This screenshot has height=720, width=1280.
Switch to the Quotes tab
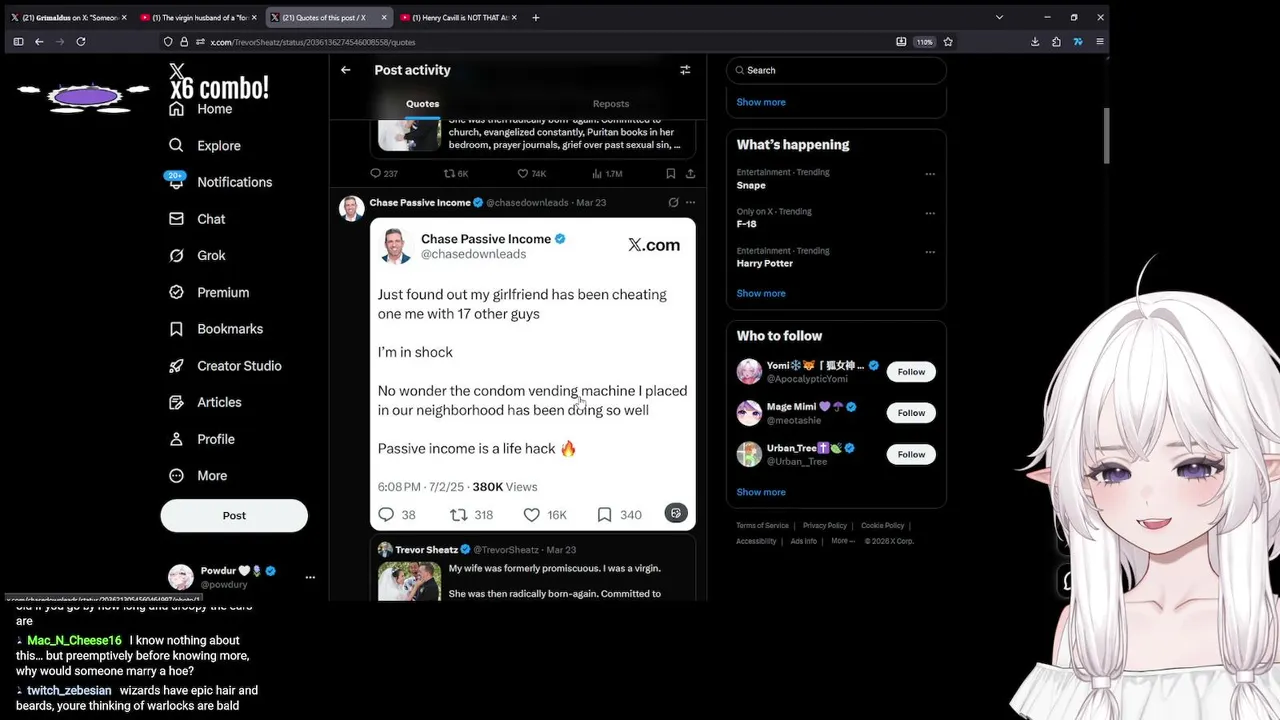pos(422,104)
